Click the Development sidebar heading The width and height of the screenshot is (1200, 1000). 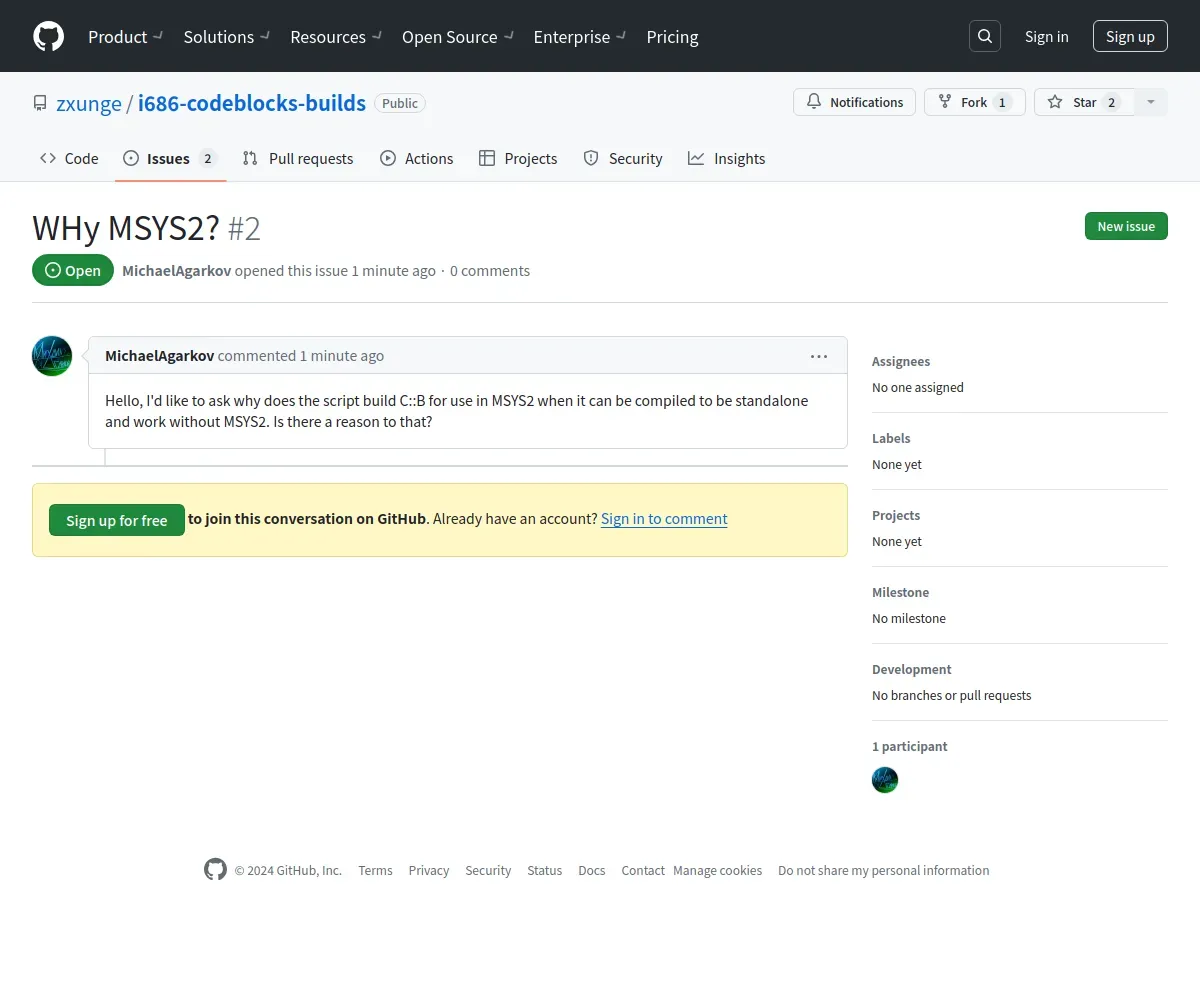(912, 669)
